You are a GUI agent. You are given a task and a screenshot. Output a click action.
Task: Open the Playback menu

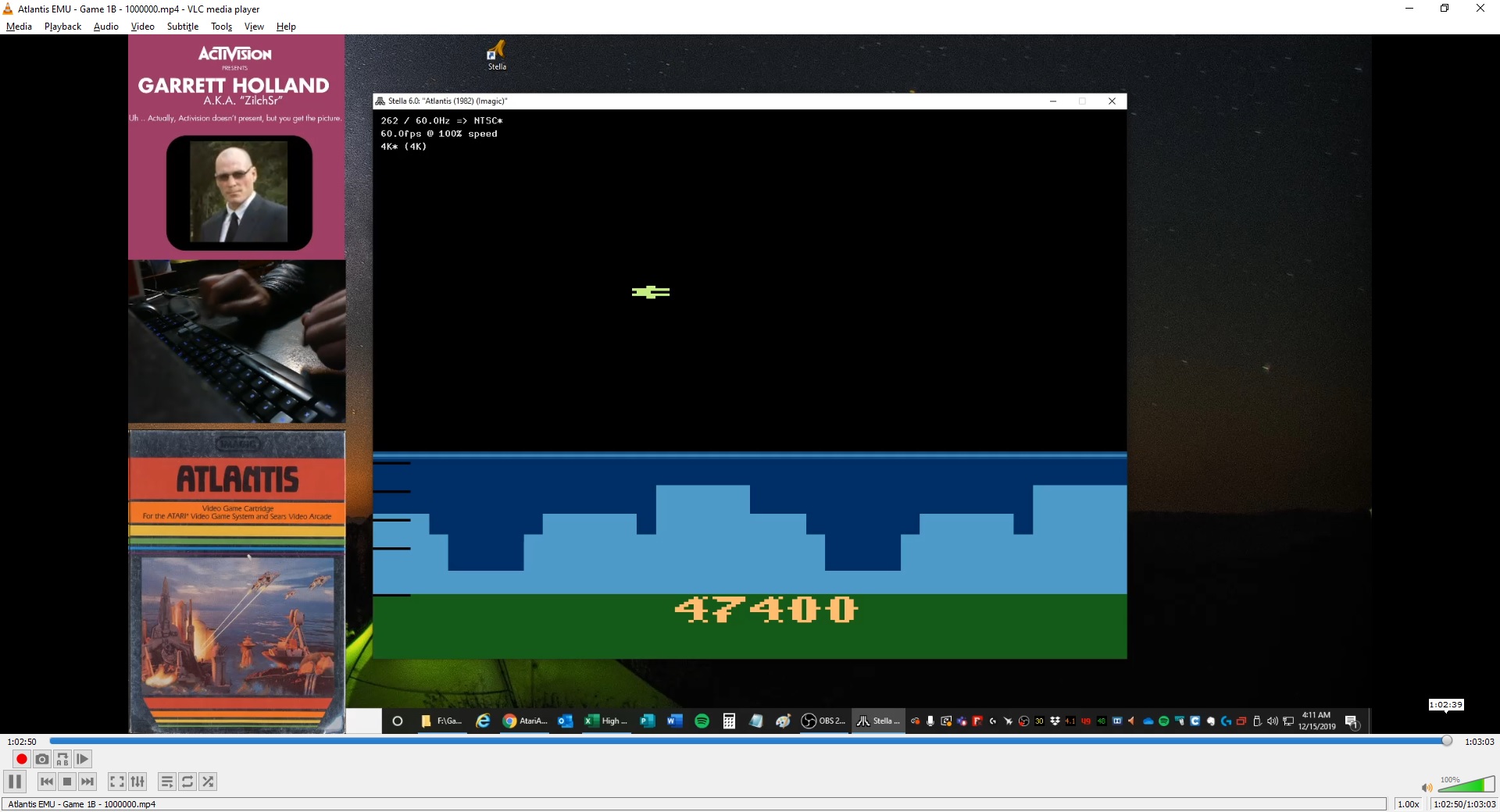62,27
